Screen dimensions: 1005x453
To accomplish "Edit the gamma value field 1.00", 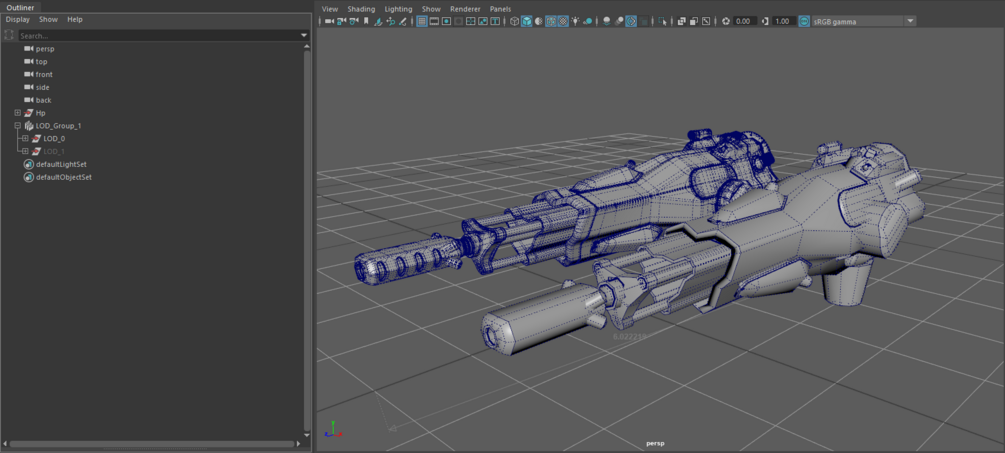I will click(784, 21).
